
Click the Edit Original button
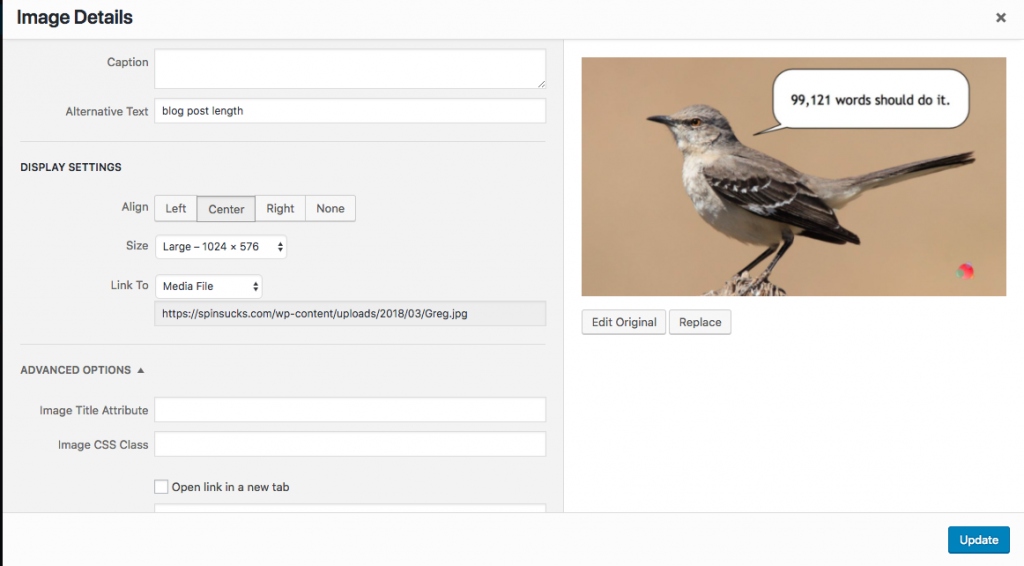[x=623, y=322]
